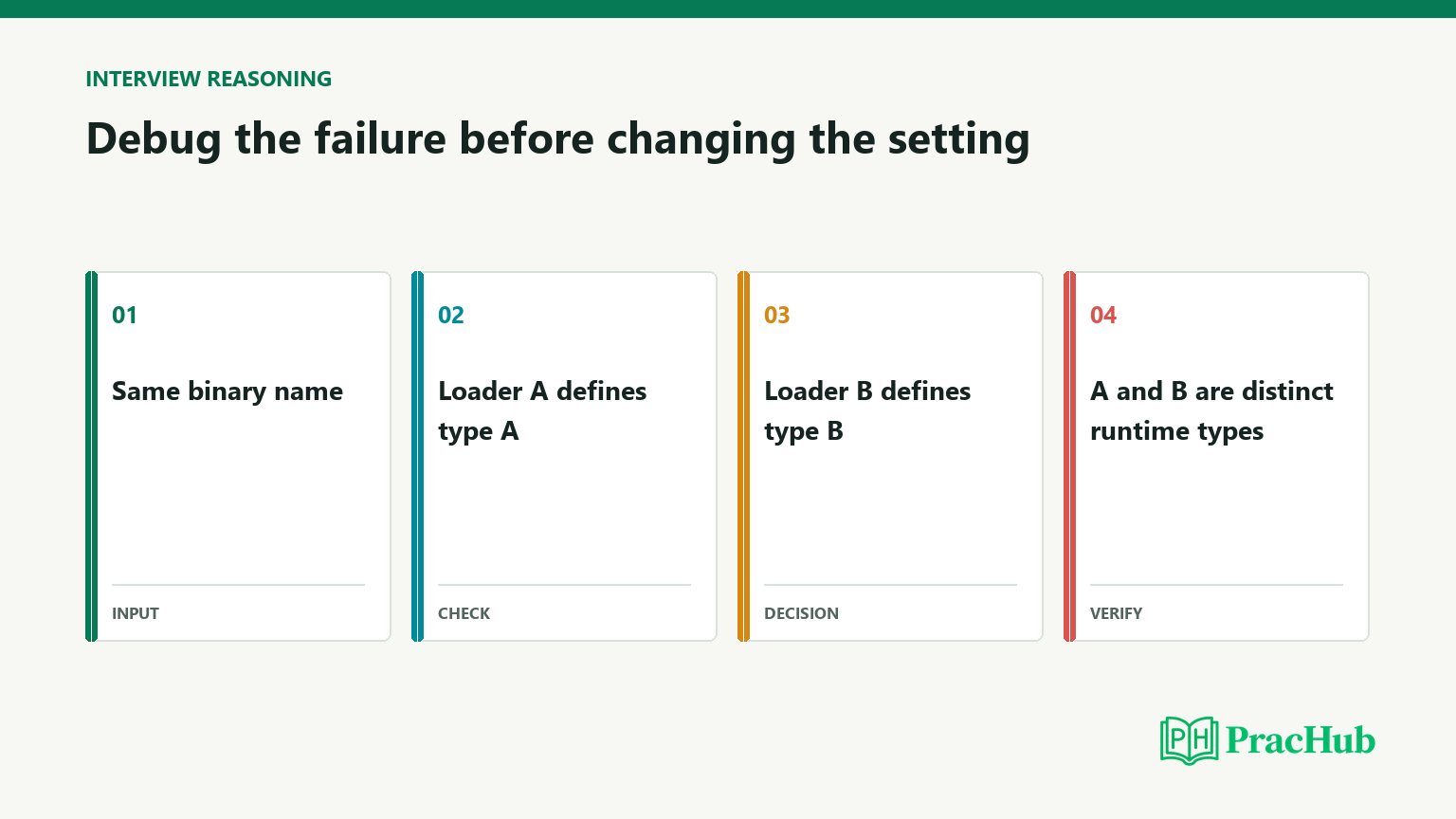1456x819 pixels.
Task: Select the 'Loader B defines type B' text
Action: 867,411
